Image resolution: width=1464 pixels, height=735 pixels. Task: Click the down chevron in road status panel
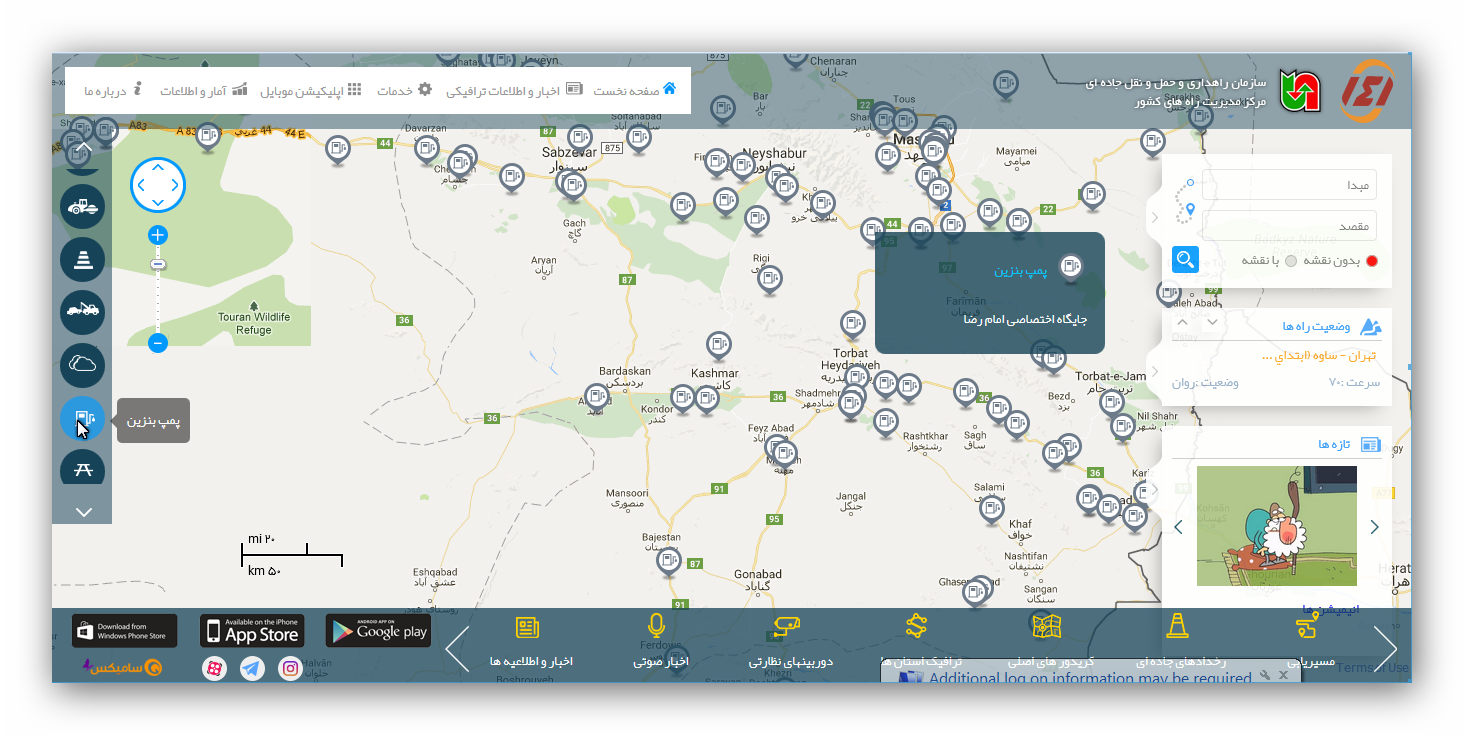1213,322
